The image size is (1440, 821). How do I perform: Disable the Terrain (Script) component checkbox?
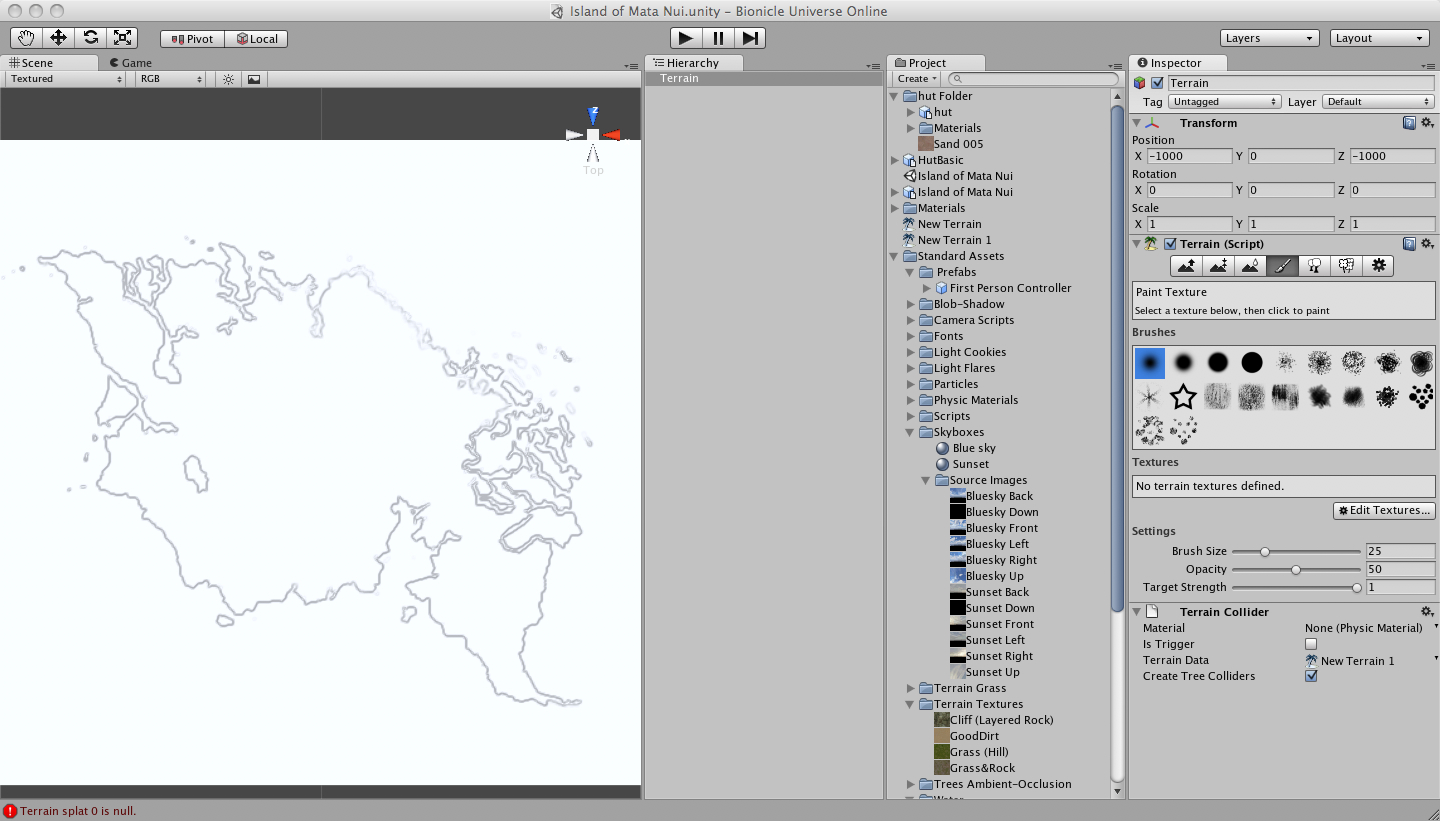pyautogui.click(x=1170, y=244)
